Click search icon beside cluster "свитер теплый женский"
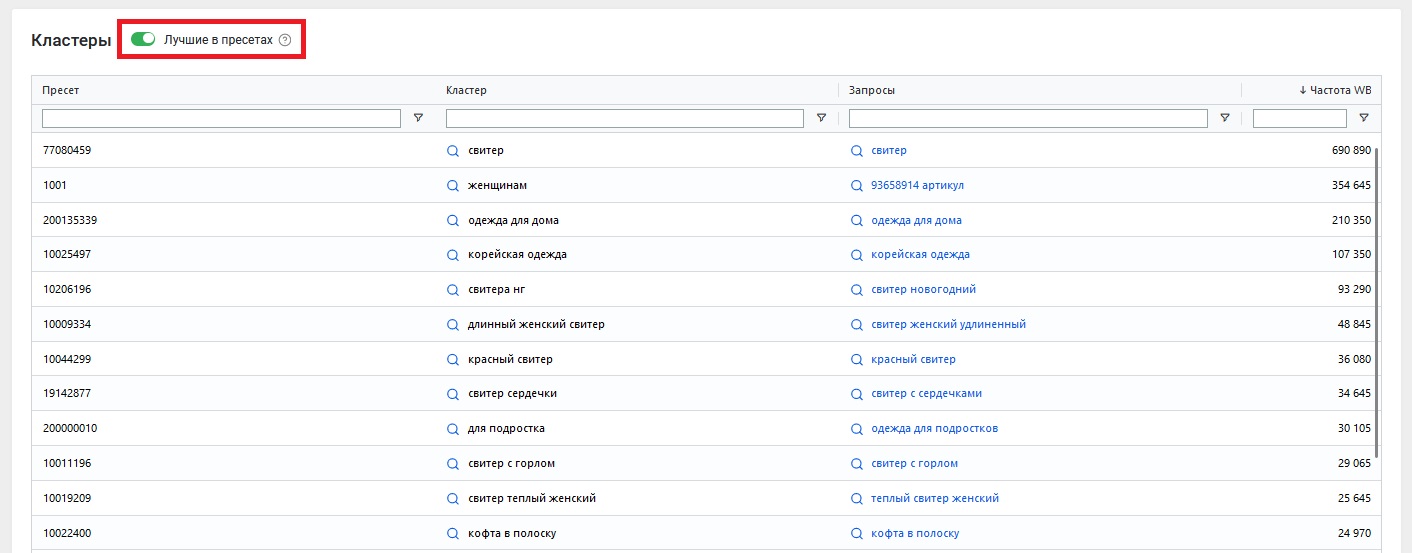Viewport: 1412px width, 553px height. point(453,498)
